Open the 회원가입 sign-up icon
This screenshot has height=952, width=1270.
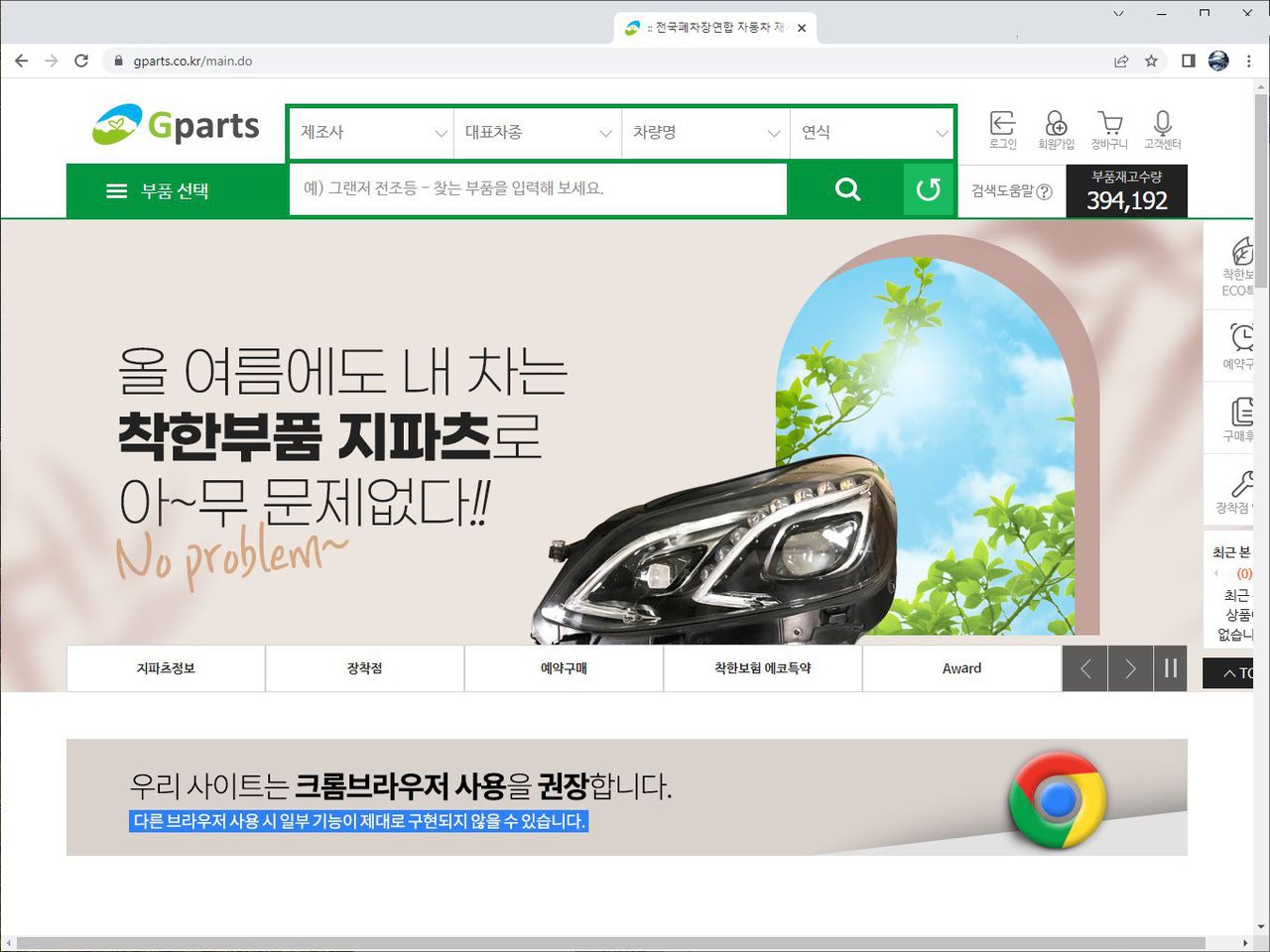[1056, 130]
